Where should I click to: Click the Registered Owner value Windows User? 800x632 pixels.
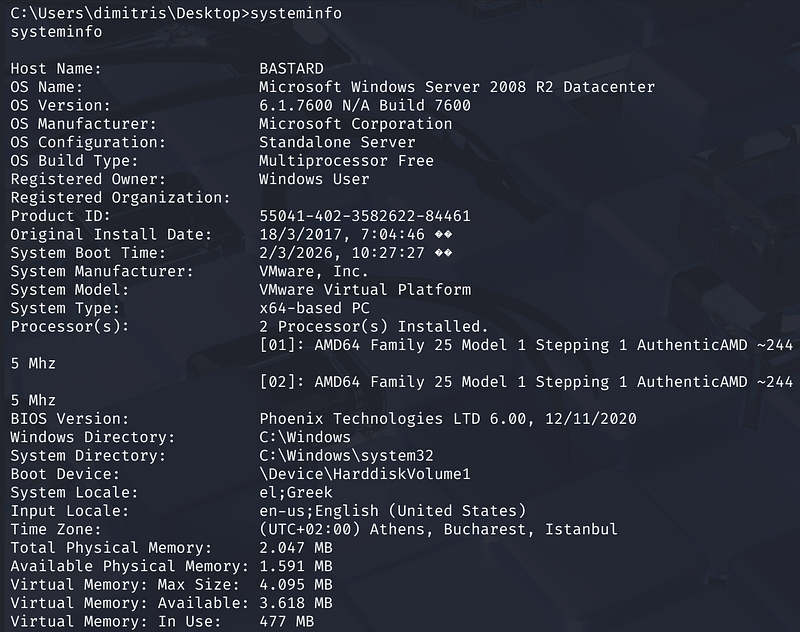(x=314, y=179)
